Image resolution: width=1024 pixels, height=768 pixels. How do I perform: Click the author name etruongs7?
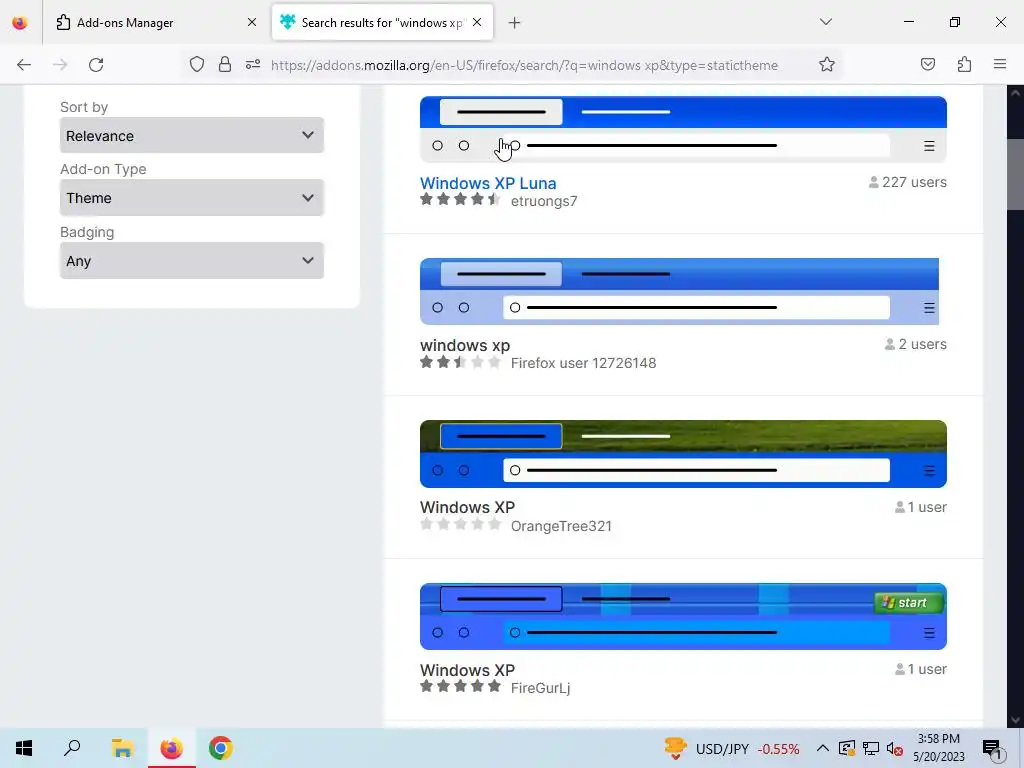(x=544, y=201)
